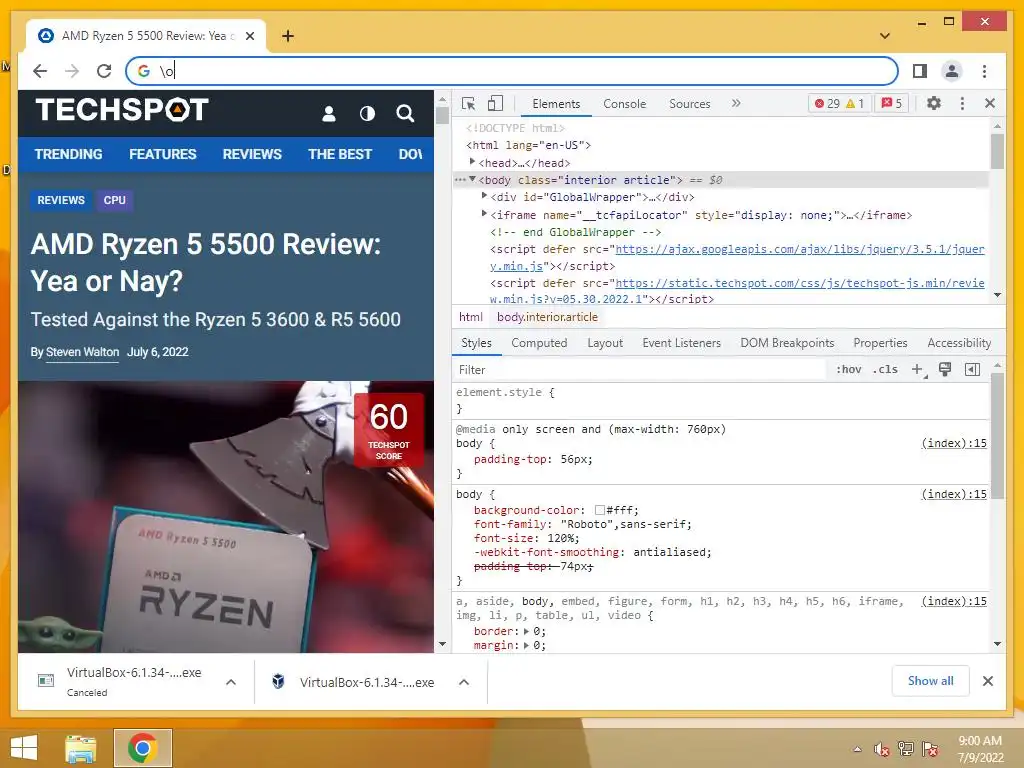Open the Accessibility tab
The width and height of the screenshot is (1024, 768).
(x=959, y=343)
